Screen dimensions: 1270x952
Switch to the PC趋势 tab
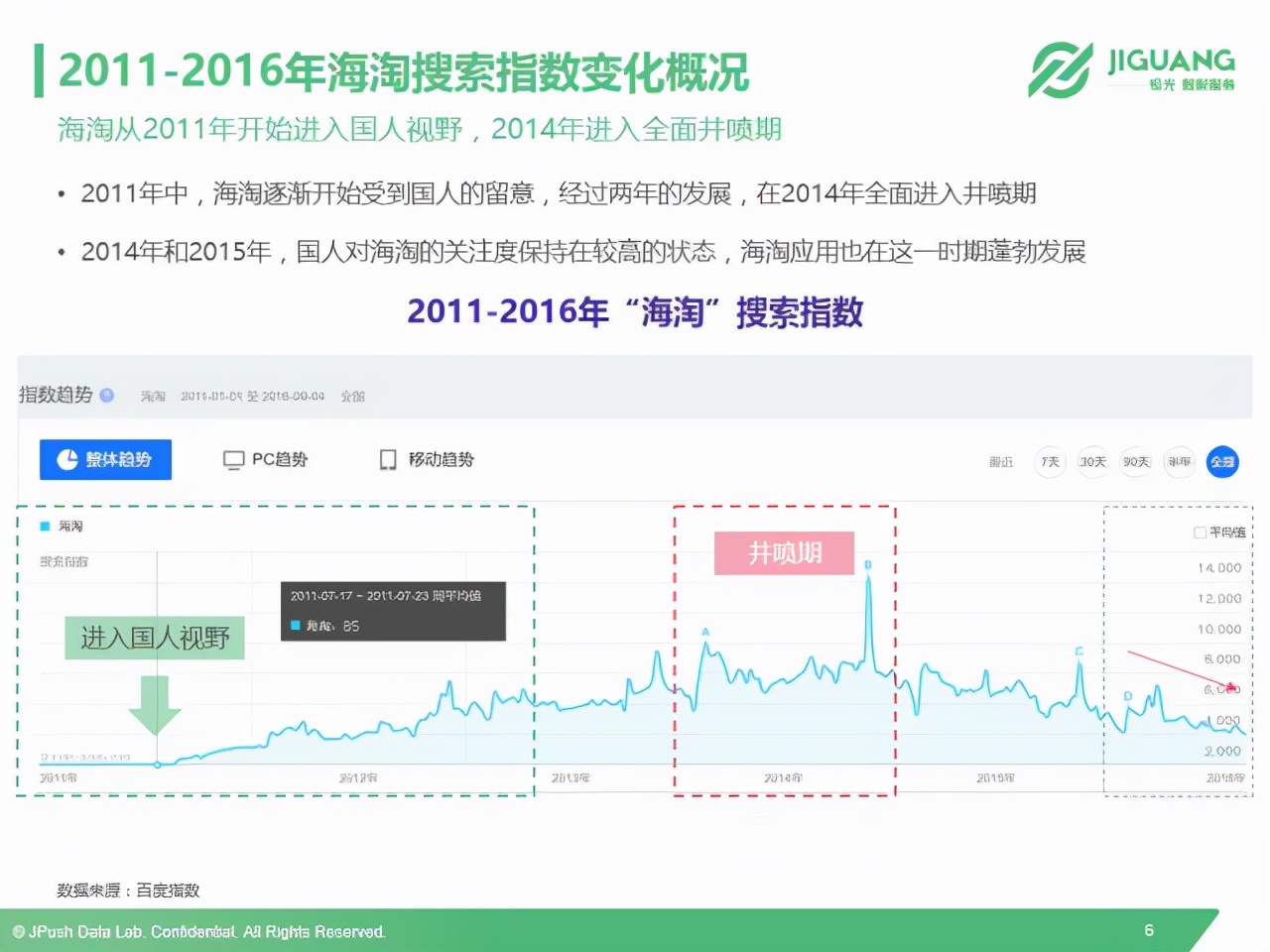tap(266, 459)
